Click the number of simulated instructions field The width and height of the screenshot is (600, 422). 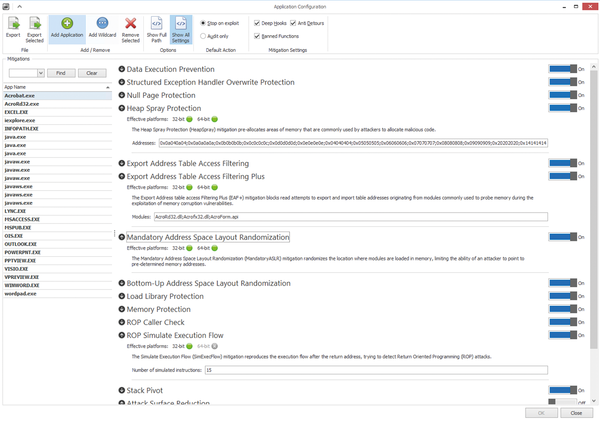[375, 370]
